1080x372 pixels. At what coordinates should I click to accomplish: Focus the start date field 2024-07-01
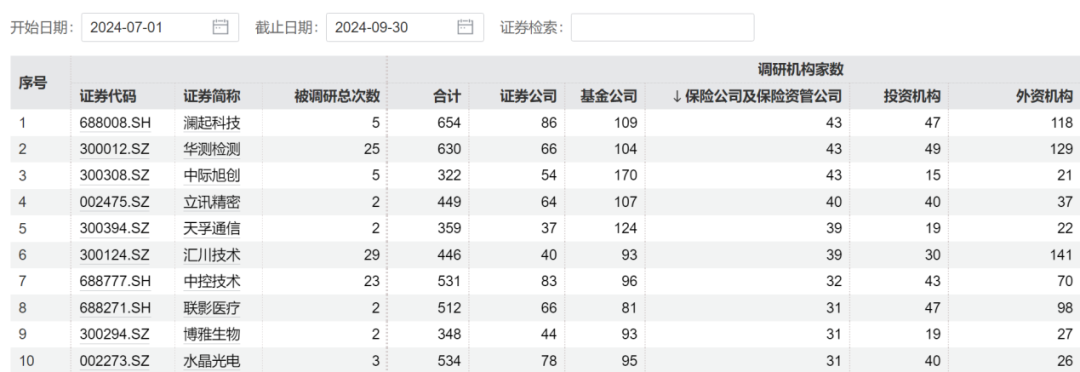click(160, 28)
